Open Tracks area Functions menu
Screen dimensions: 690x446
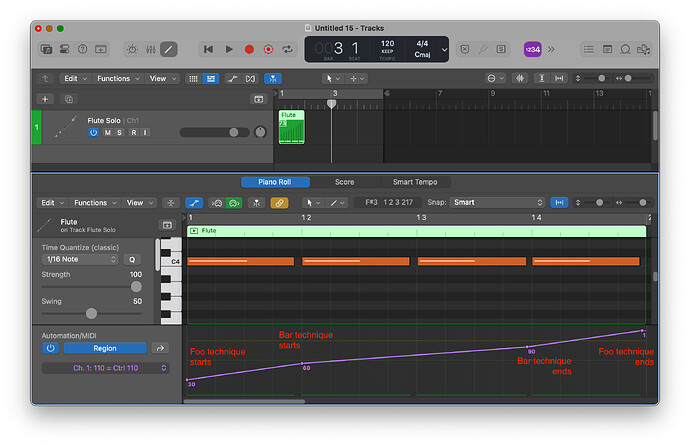coord(118,78)
